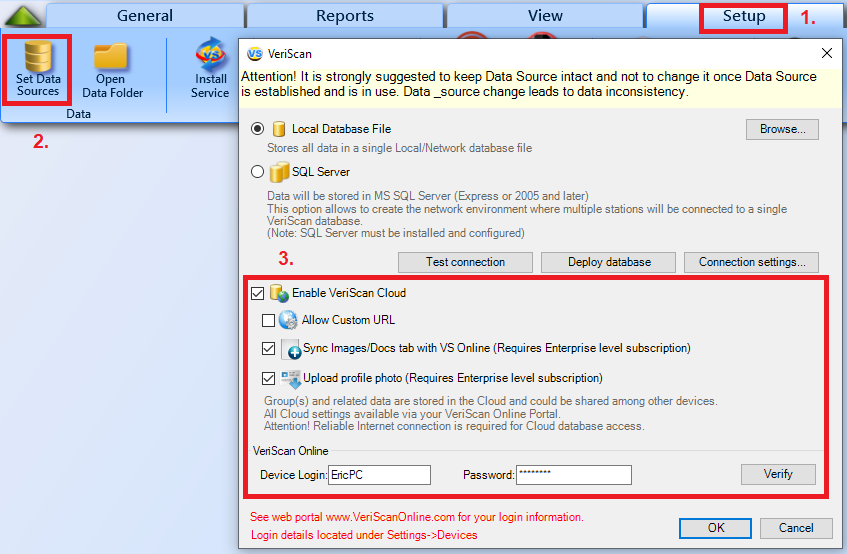This screenshot has width=847, height=554.
Task: Select Local Database File radio button
Action: point(258,129)
